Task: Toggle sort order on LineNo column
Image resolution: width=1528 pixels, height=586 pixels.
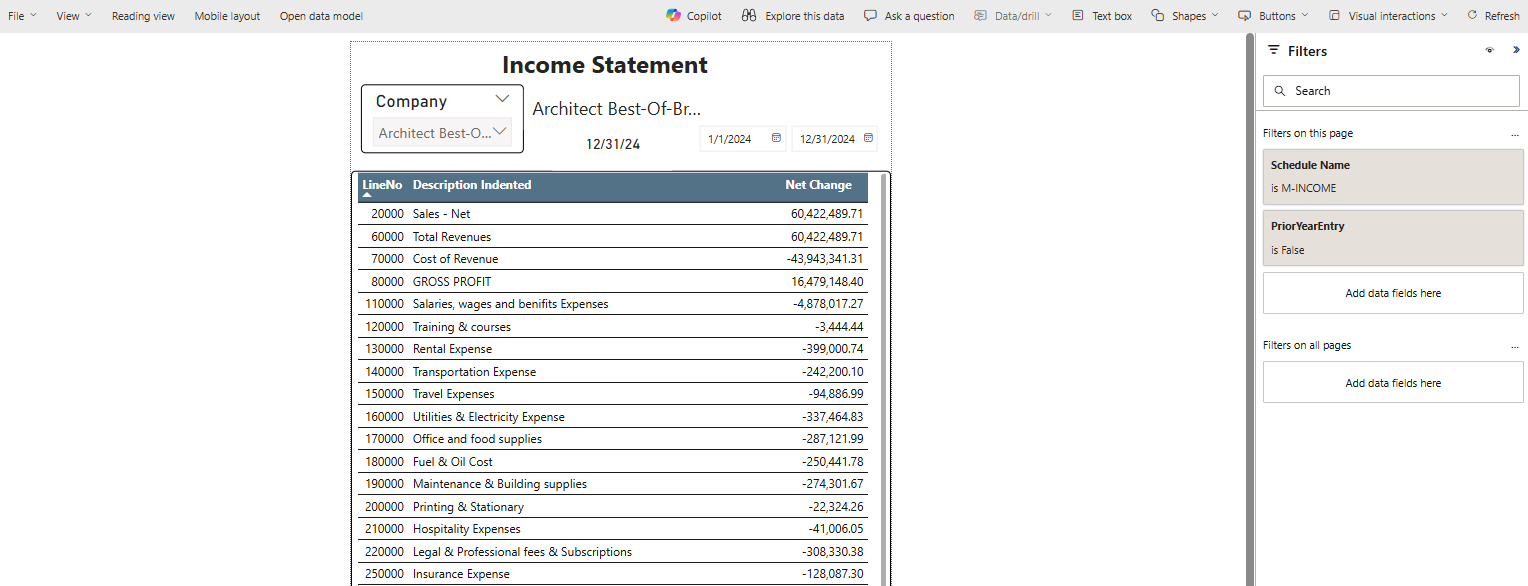Action: pyautogui.click(x=382, y=186)
